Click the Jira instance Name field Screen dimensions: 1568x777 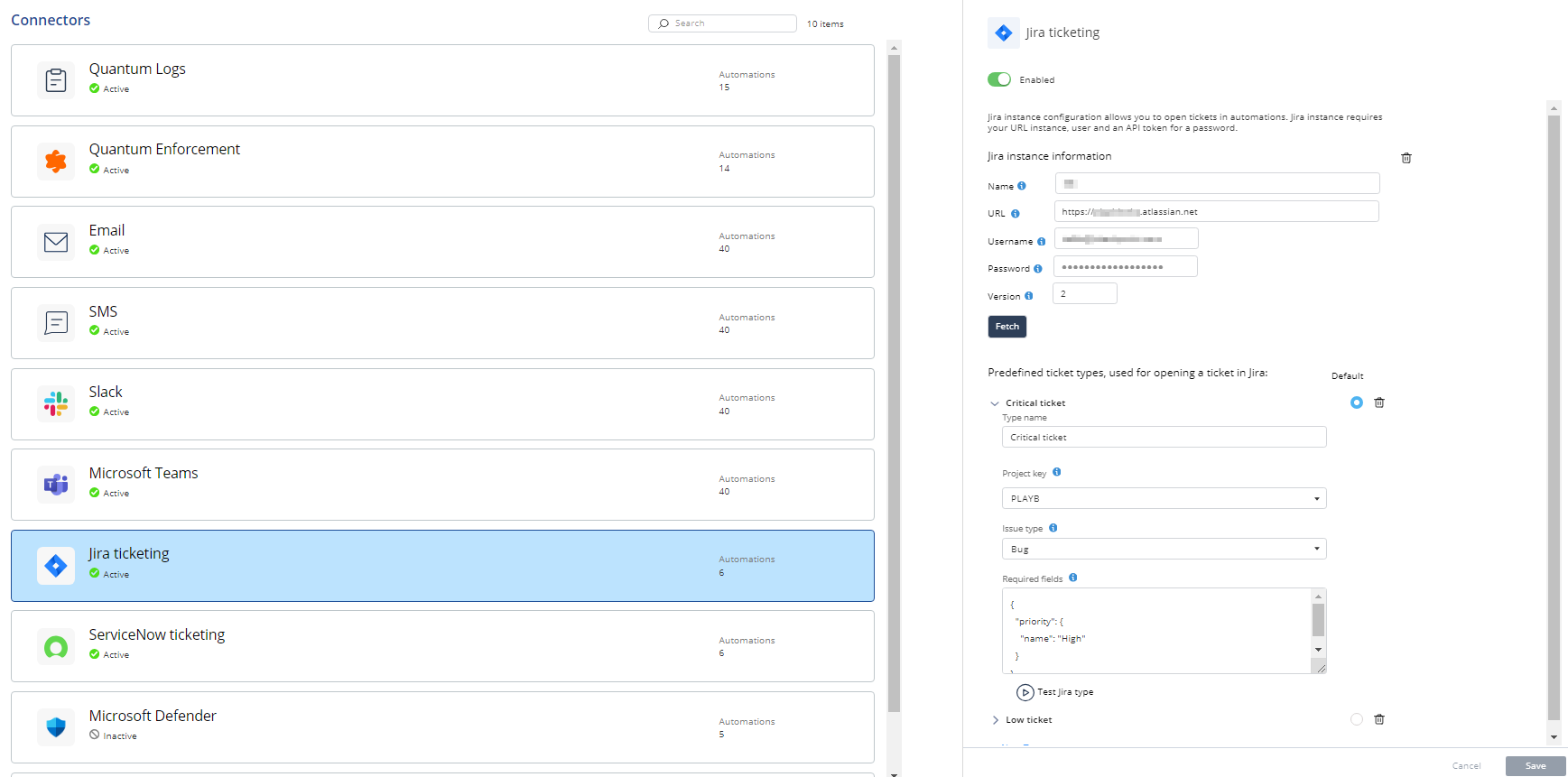click(1217, 183)
